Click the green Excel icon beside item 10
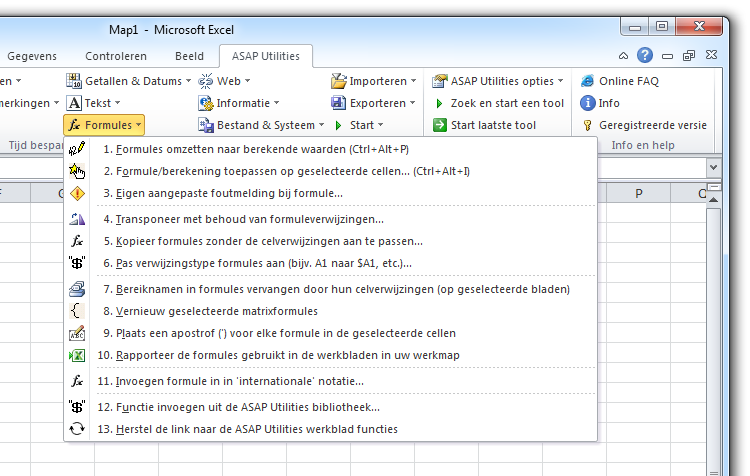This screenshot has height=476, width=750. pyautogui.click(x=77, y=355)
